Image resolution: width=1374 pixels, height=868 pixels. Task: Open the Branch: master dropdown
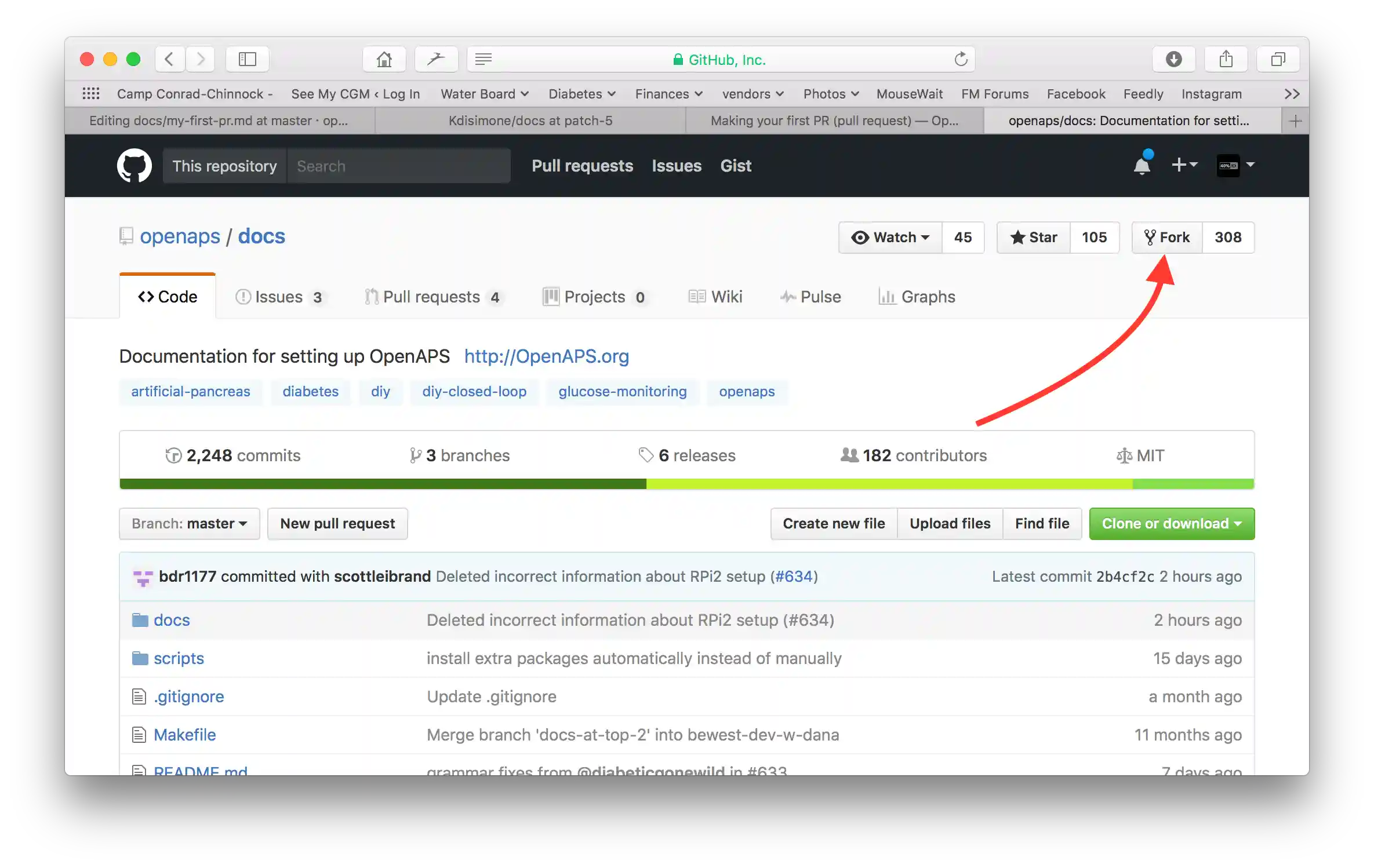[x=188, y=523]
